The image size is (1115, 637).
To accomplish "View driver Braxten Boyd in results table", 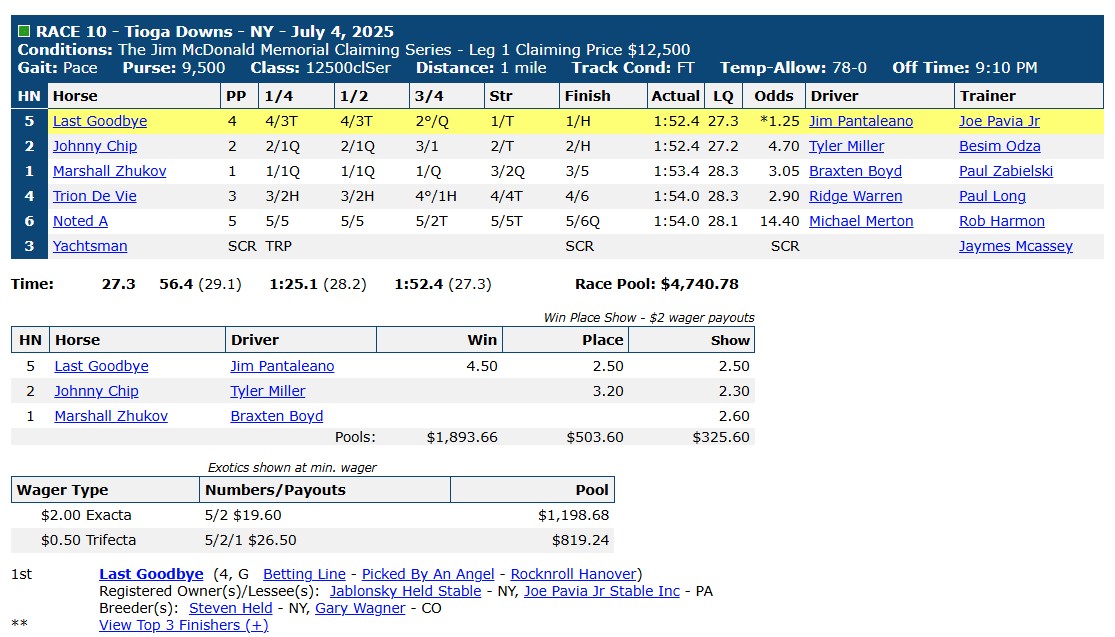I will tap(855, 171).
